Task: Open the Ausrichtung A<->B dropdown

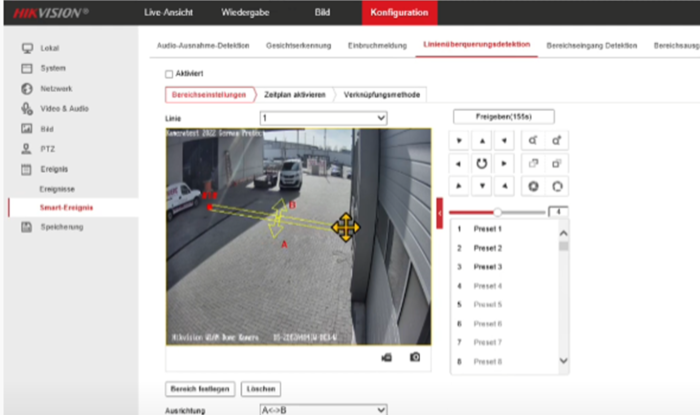Action: click(323, 410)
